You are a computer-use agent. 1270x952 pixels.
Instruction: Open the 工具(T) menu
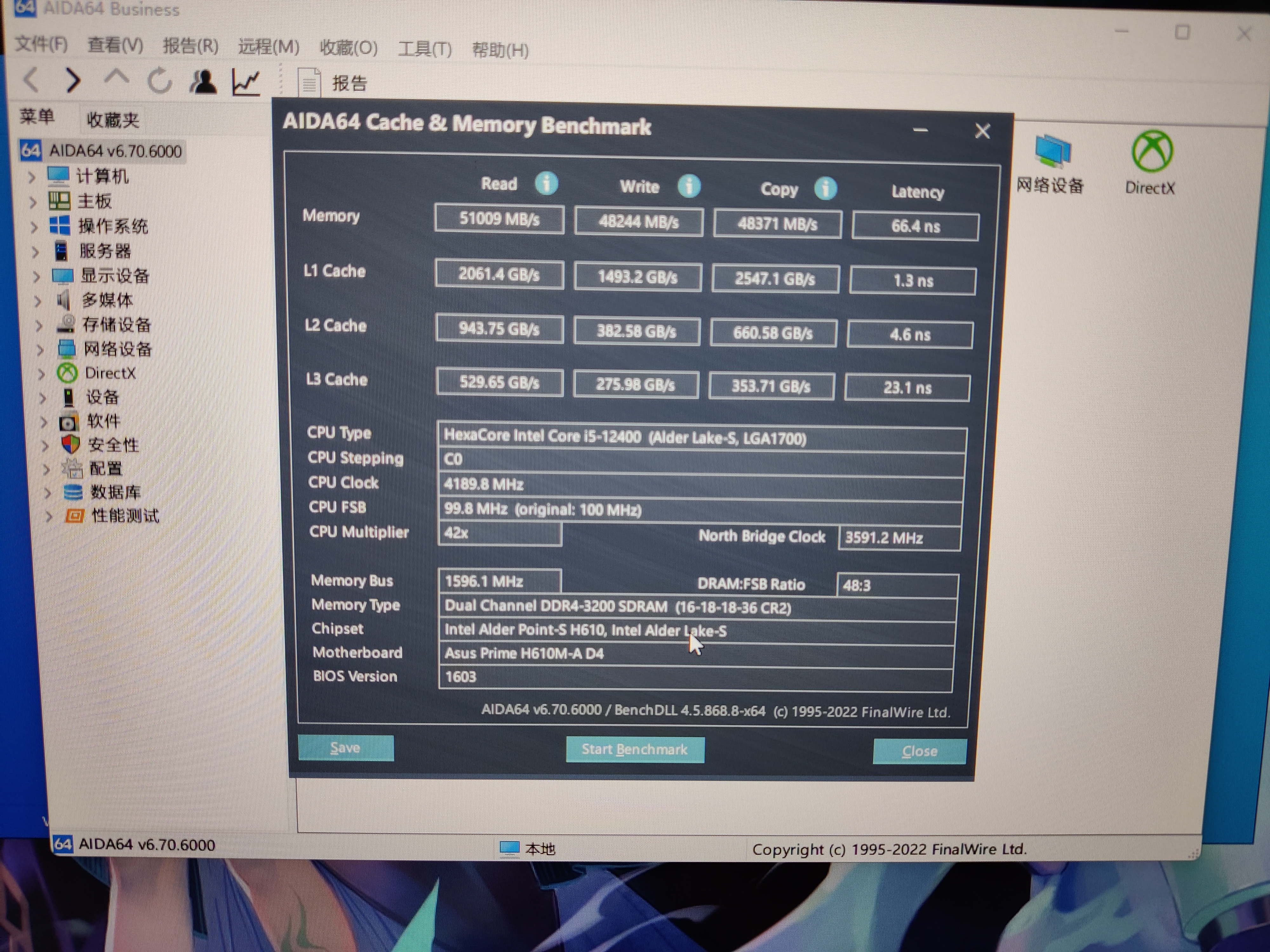(x=425, y=50)
